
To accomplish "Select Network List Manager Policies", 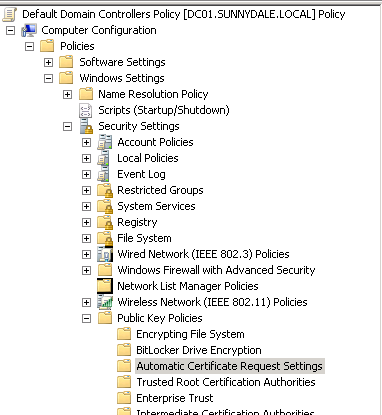I will pos(188,286).
